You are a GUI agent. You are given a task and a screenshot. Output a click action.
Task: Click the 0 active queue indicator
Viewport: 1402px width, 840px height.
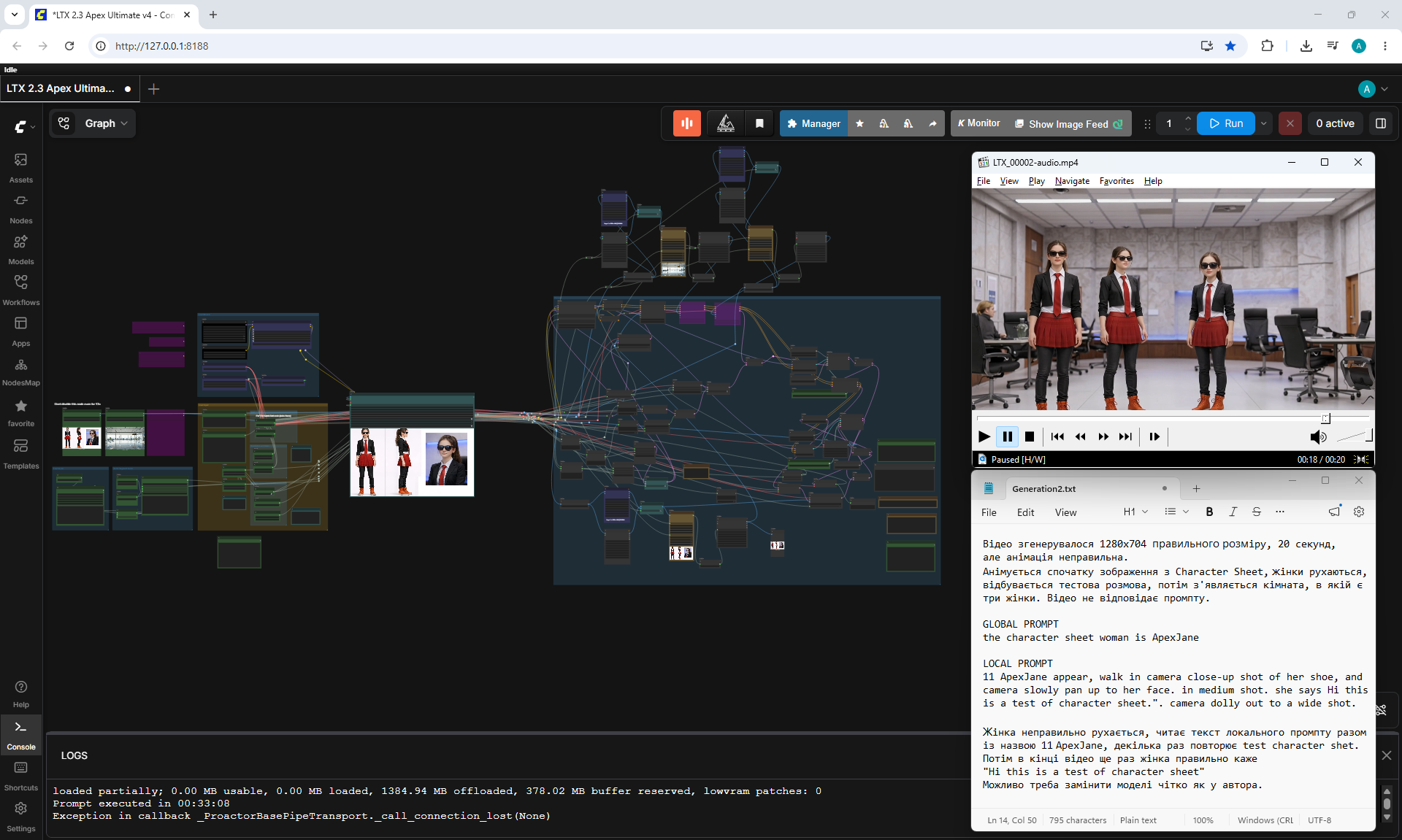(1335, 123)
